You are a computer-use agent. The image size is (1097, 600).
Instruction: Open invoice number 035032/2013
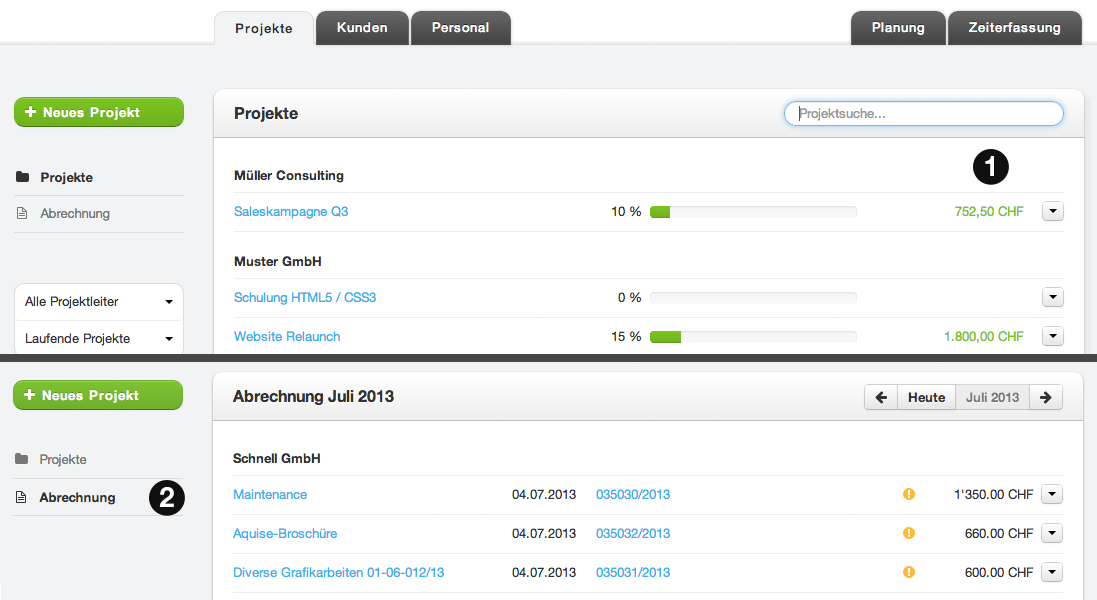pos(633,534)
